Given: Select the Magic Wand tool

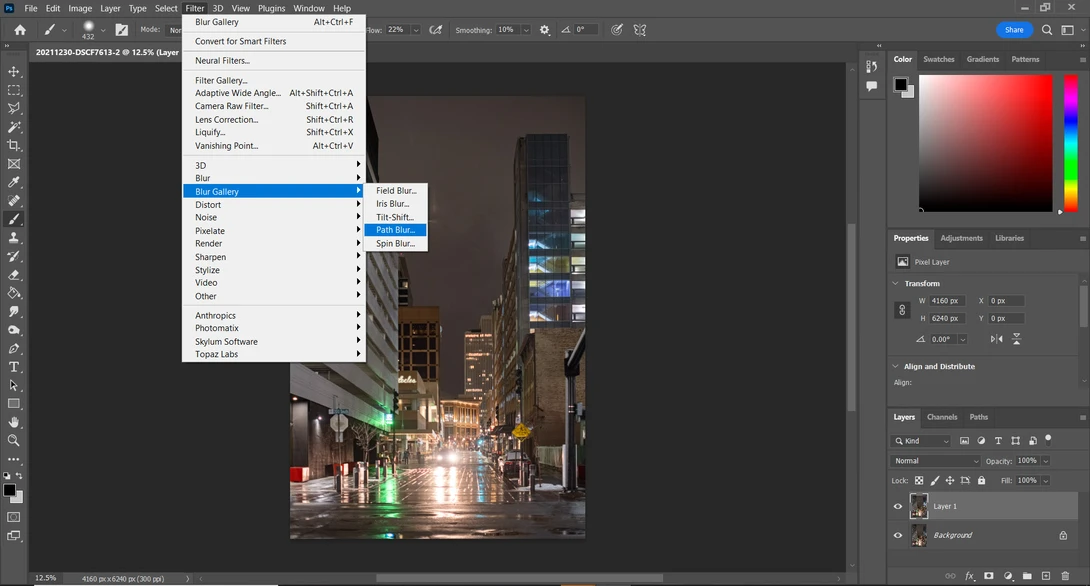Looking at the screenshot, I should pyautogui.click(x=13, y=127).
